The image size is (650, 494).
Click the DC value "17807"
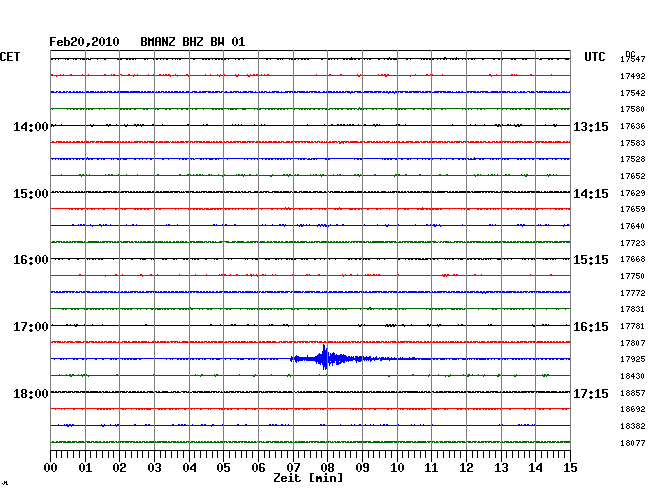pyautogui.click(x=633, y=343)
